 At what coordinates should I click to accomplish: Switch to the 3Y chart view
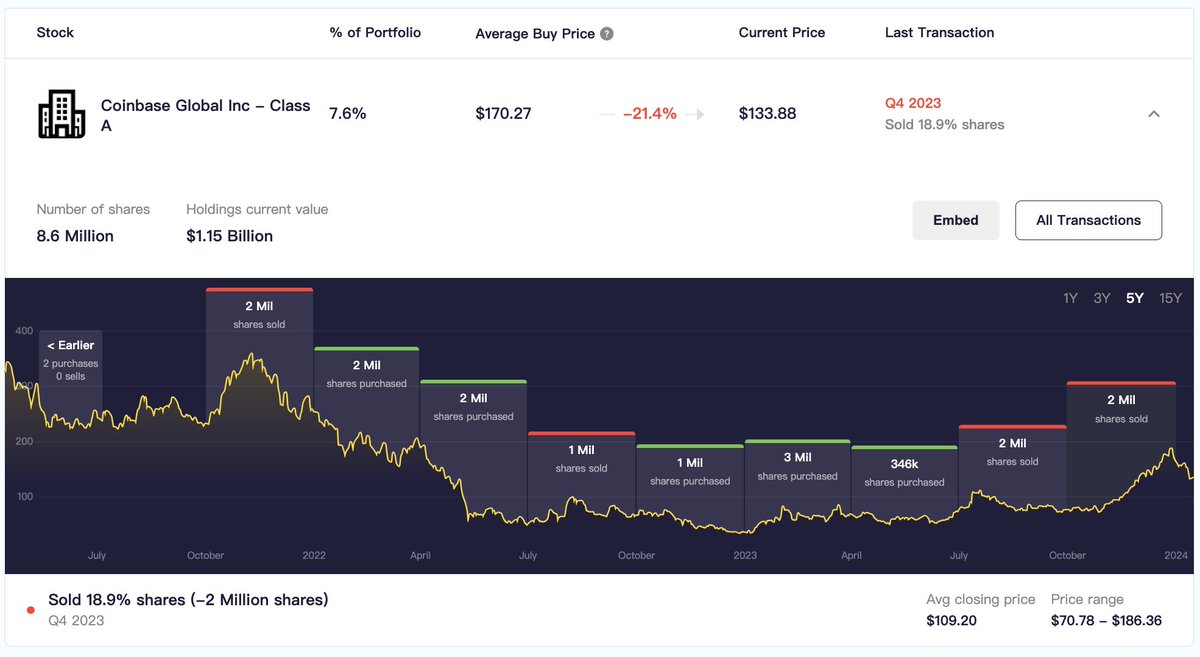[1101, 297]
